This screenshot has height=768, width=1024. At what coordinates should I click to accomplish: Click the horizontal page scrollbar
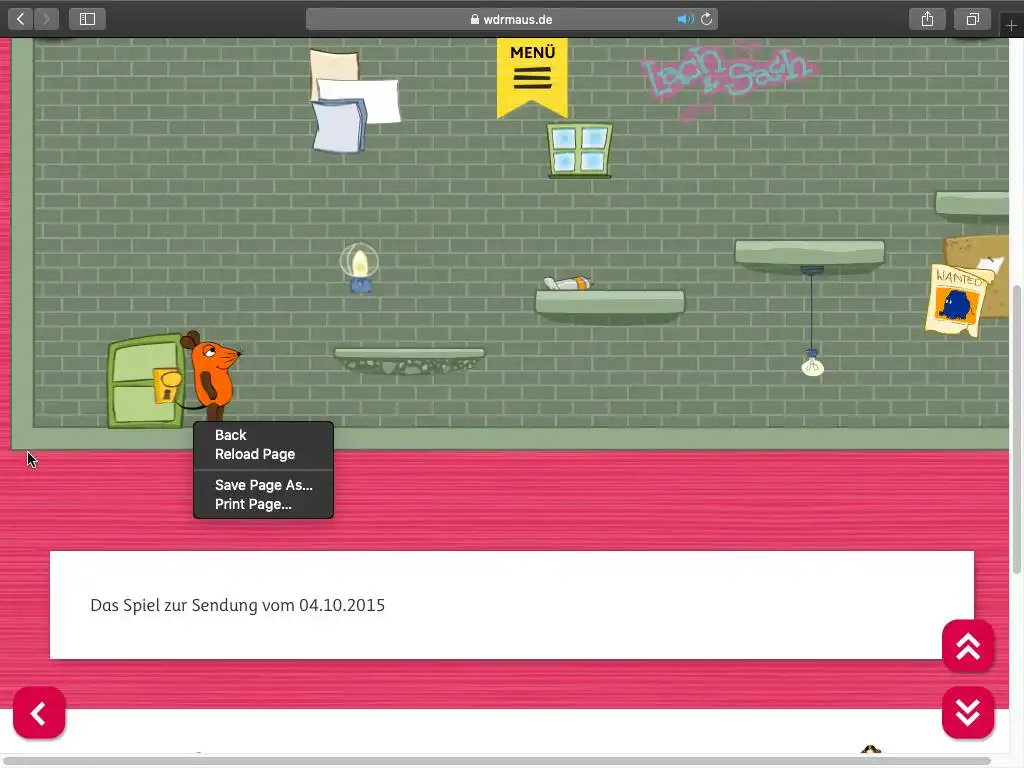498,761
